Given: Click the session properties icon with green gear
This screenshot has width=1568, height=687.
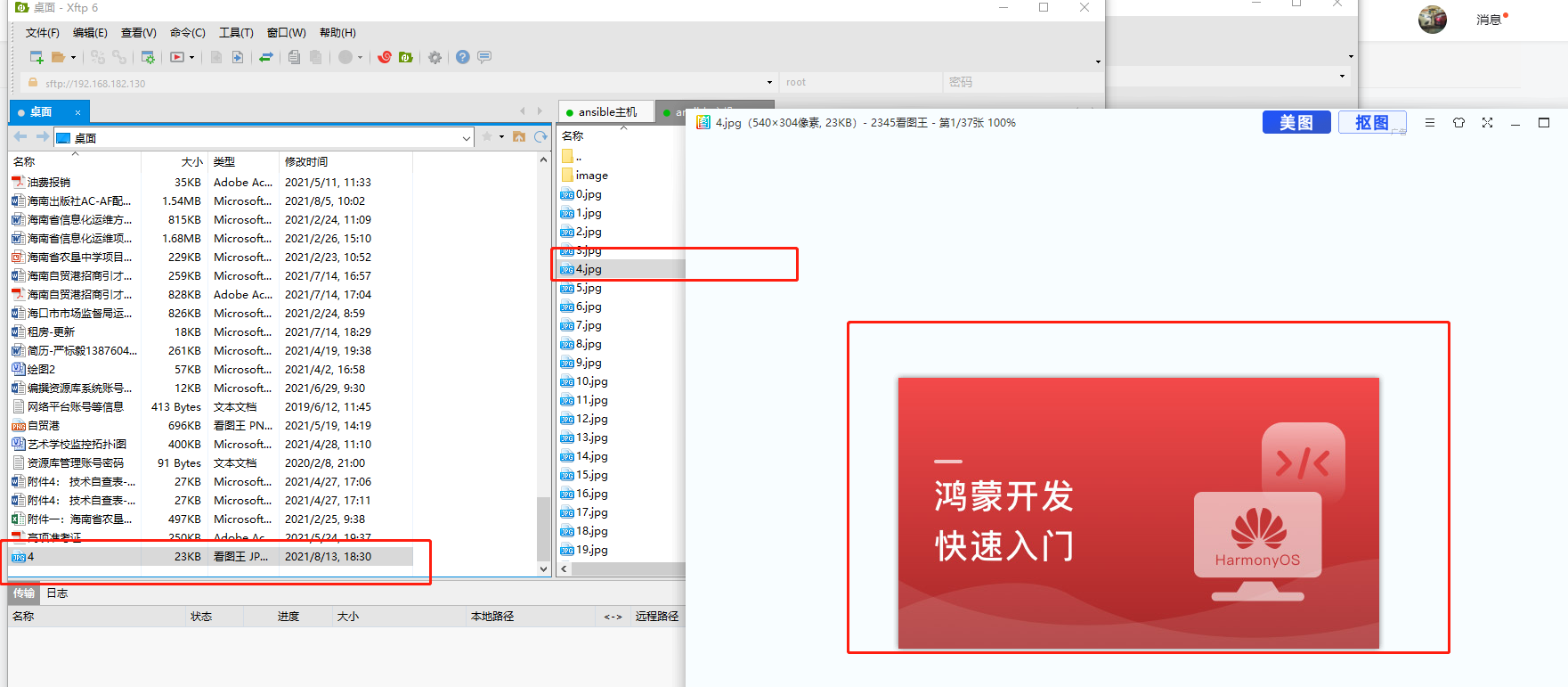Looking at the screenshot, I should (x=148, y=57).
